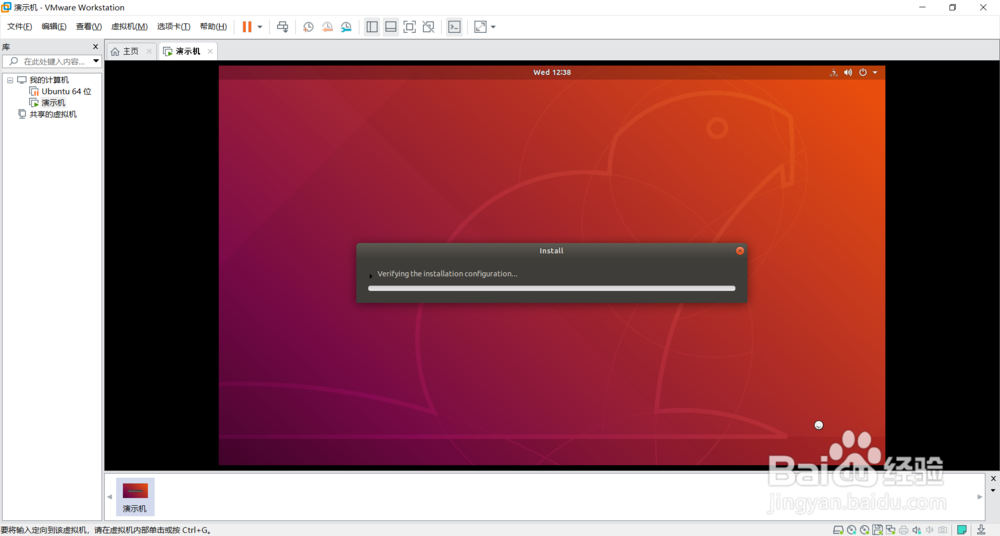The image size is (1000, 536).
Task: Close the 演示机 tab
Action: pyautogui.click(x=210, y=51)
